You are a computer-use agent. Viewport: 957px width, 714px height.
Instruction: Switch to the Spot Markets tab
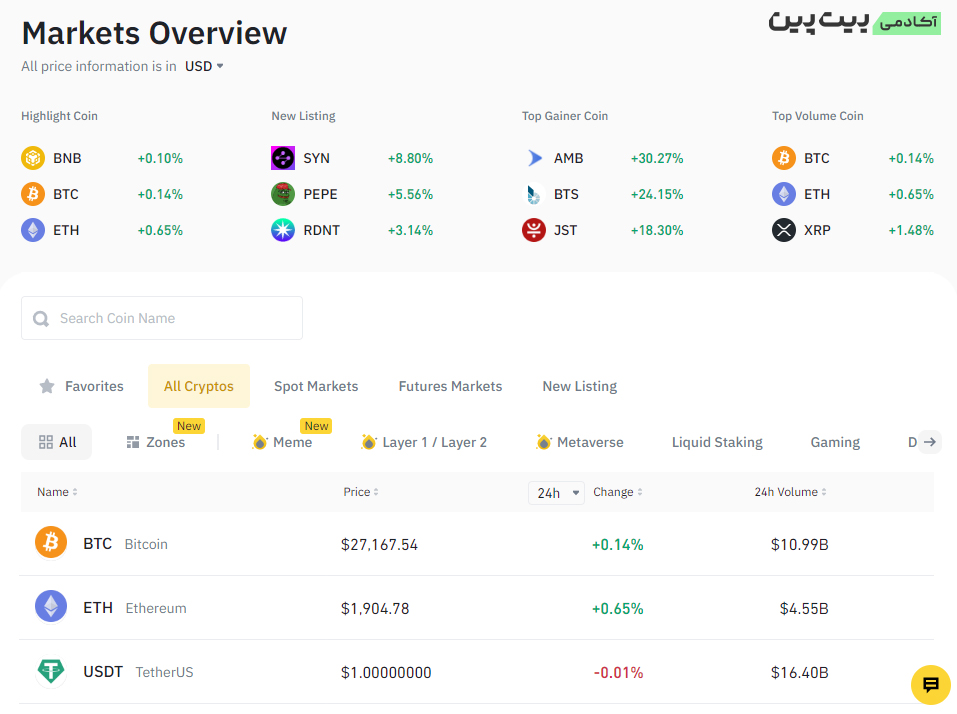coord(316,386)
